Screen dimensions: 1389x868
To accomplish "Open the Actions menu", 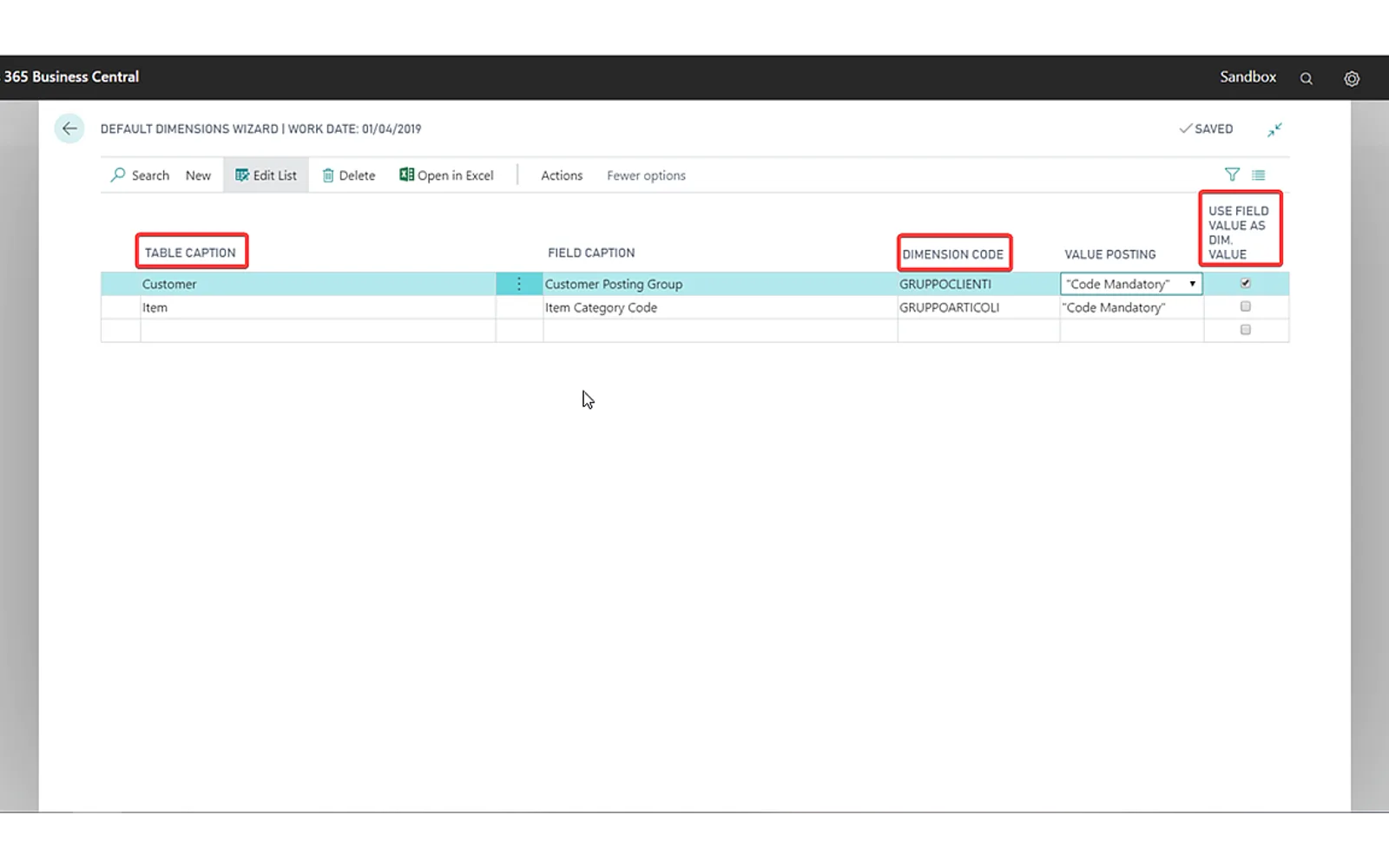I will (562, 175).
